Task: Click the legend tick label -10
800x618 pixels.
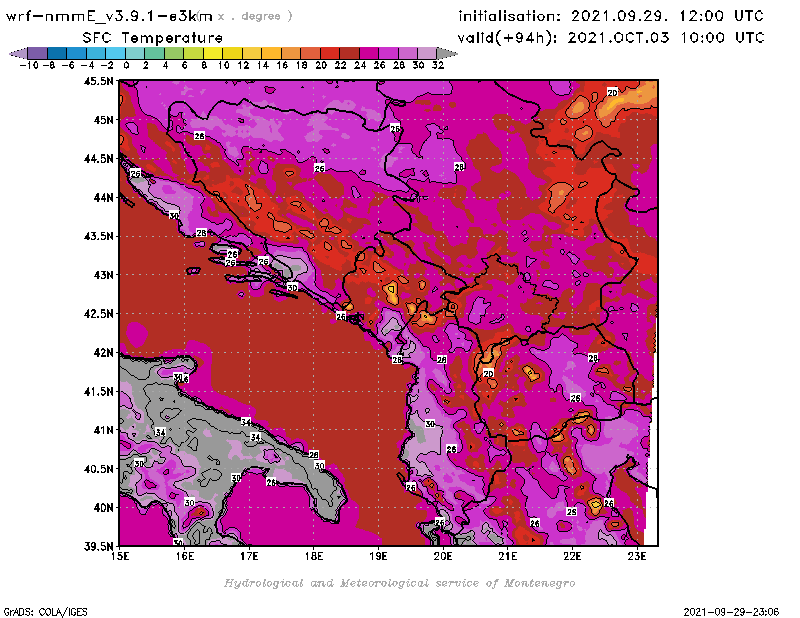Action: [29, 65]
